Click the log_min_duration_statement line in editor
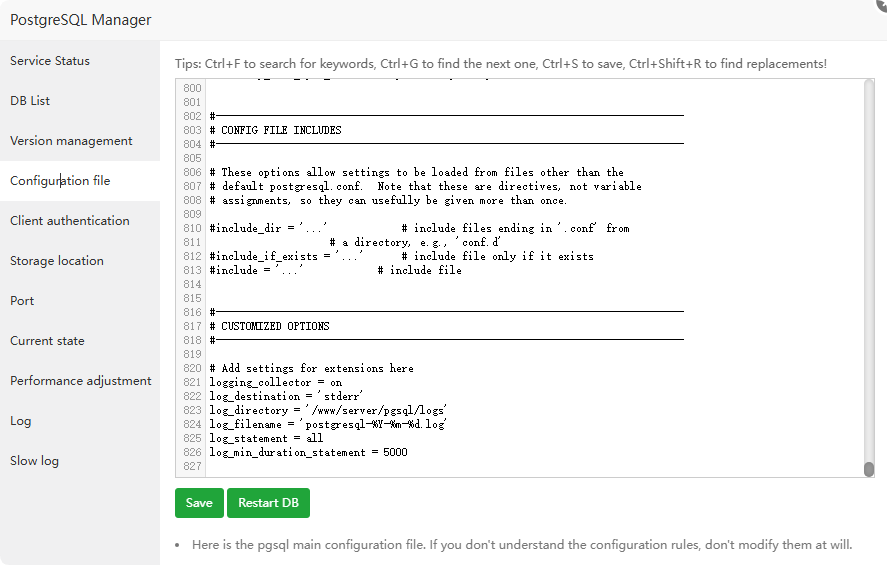Screen dimensions: 887x565 point(308,452)
